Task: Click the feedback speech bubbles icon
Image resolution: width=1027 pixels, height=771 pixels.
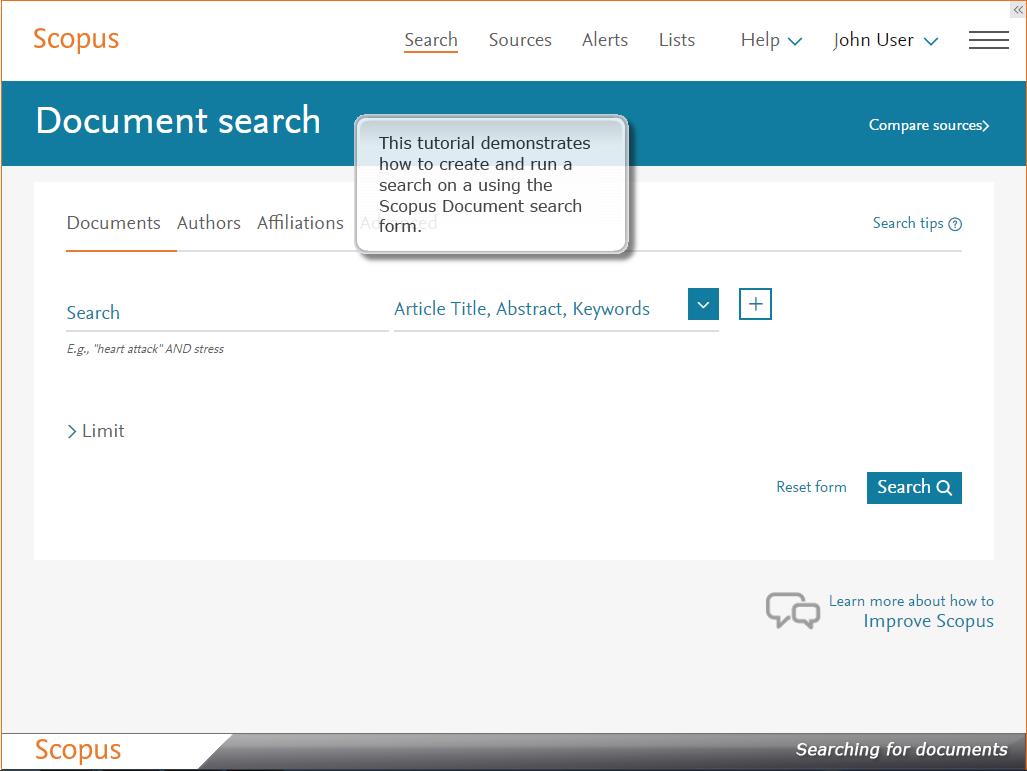Action: tap(793, 610)
